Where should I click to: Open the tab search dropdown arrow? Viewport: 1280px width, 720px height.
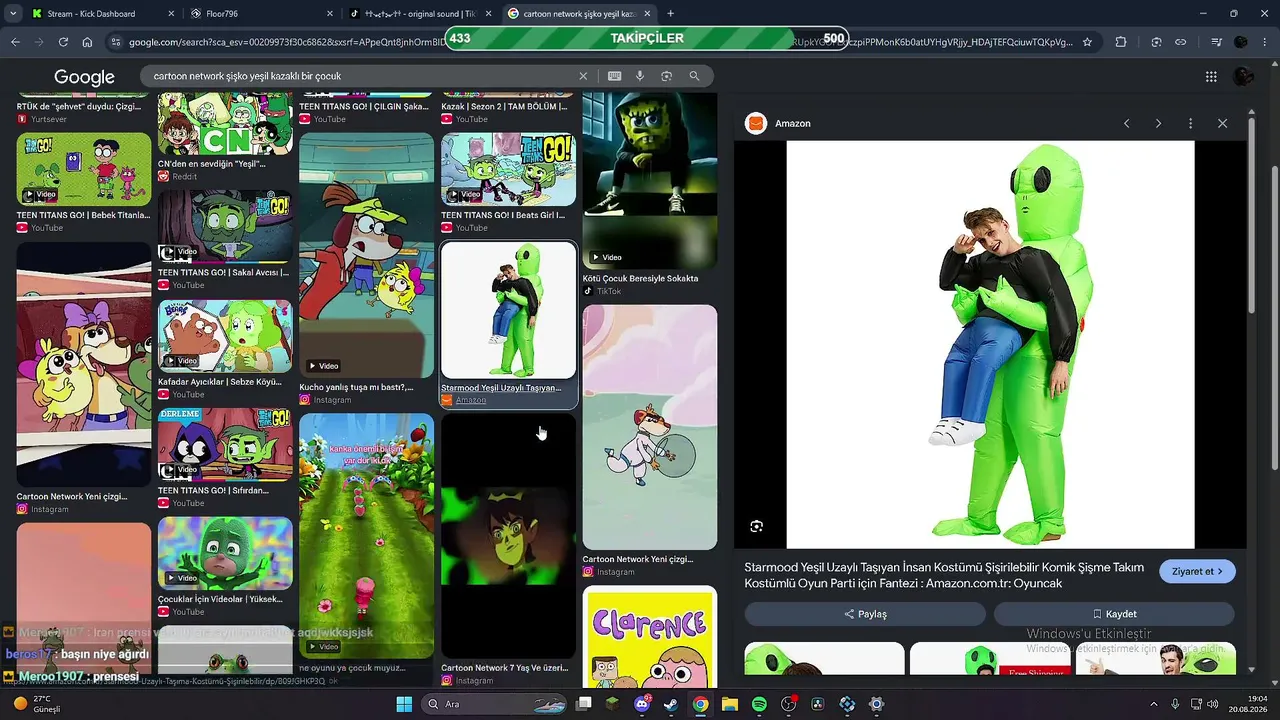[x=14, y=14]
